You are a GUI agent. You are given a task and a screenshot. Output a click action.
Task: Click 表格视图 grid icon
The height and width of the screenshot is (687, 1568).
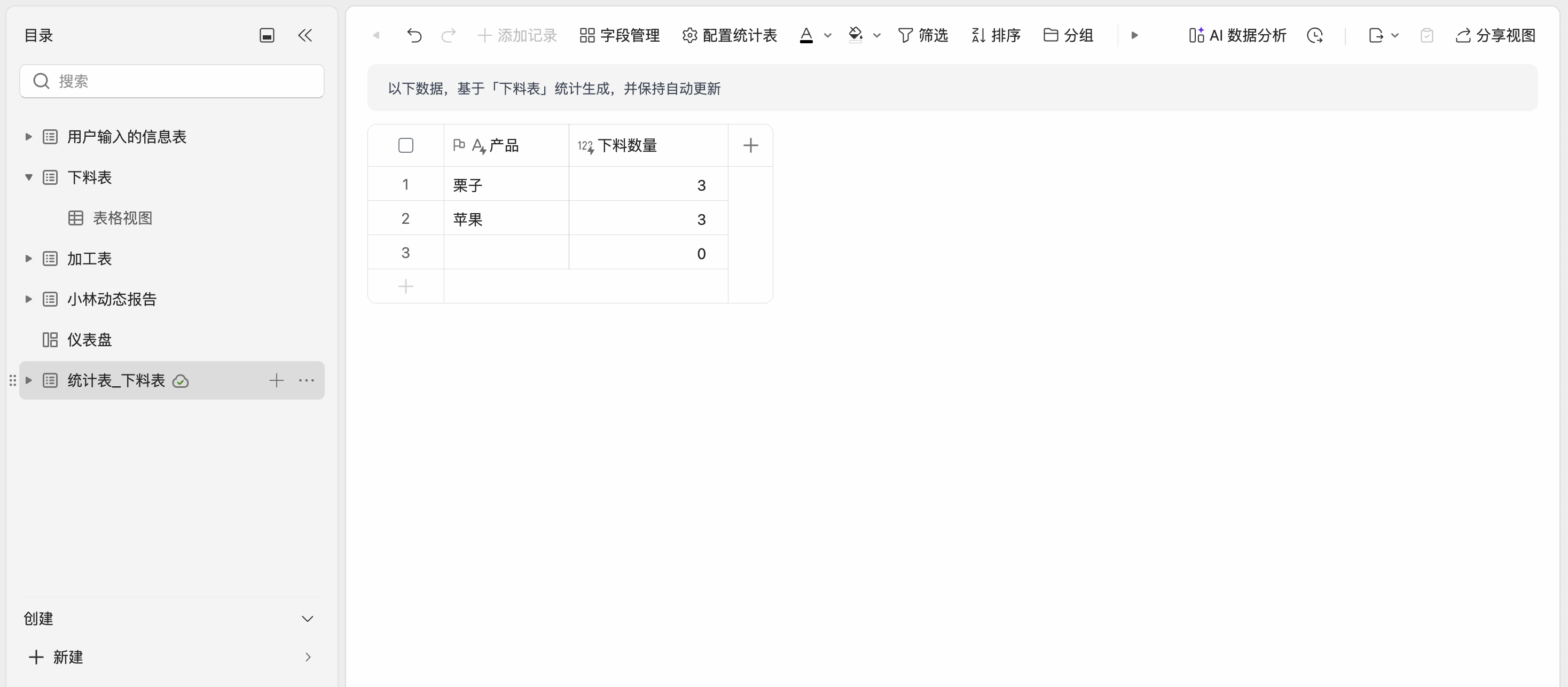click(75, 218)
